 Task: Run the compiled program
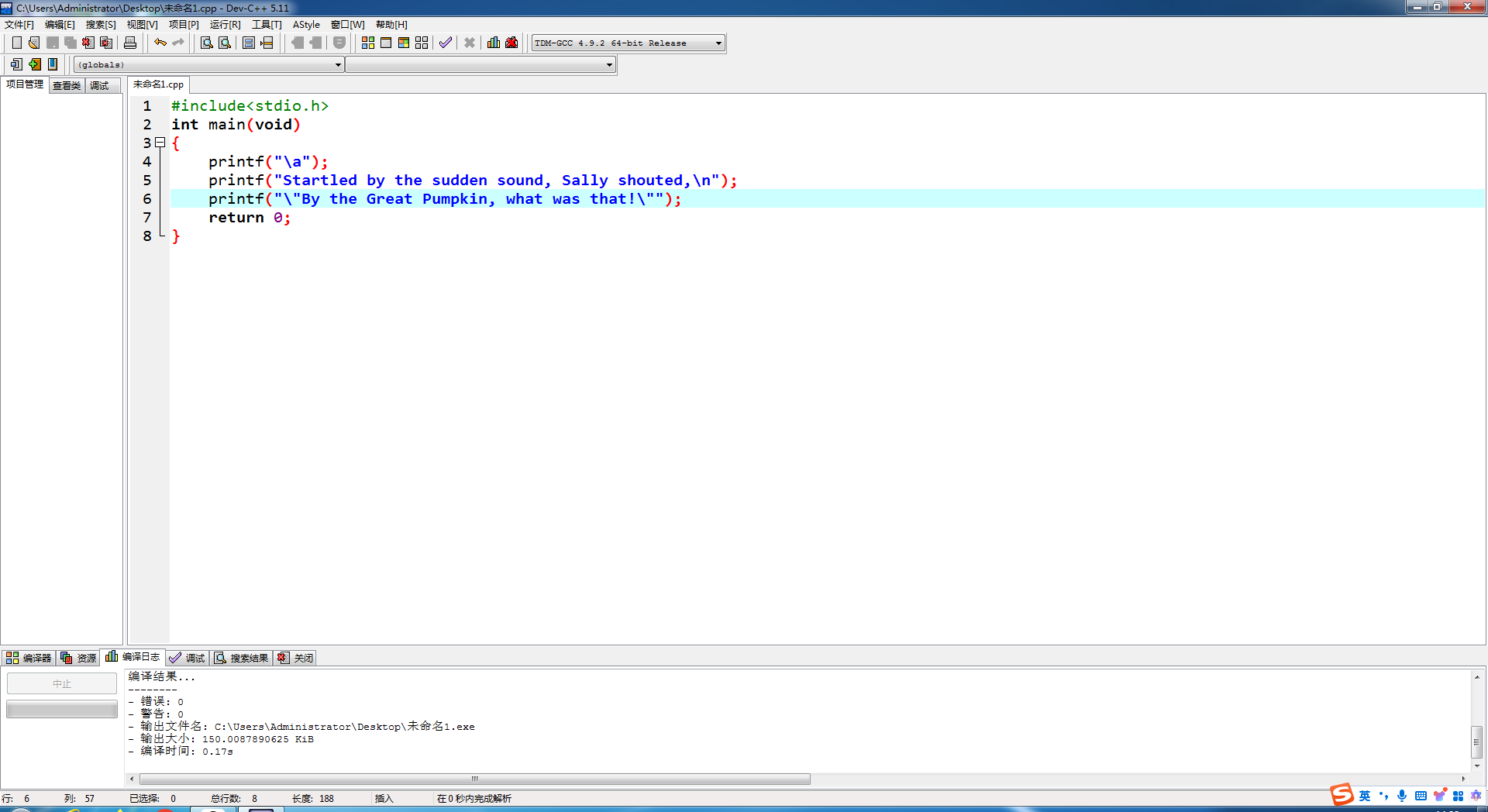click(386, 43)
